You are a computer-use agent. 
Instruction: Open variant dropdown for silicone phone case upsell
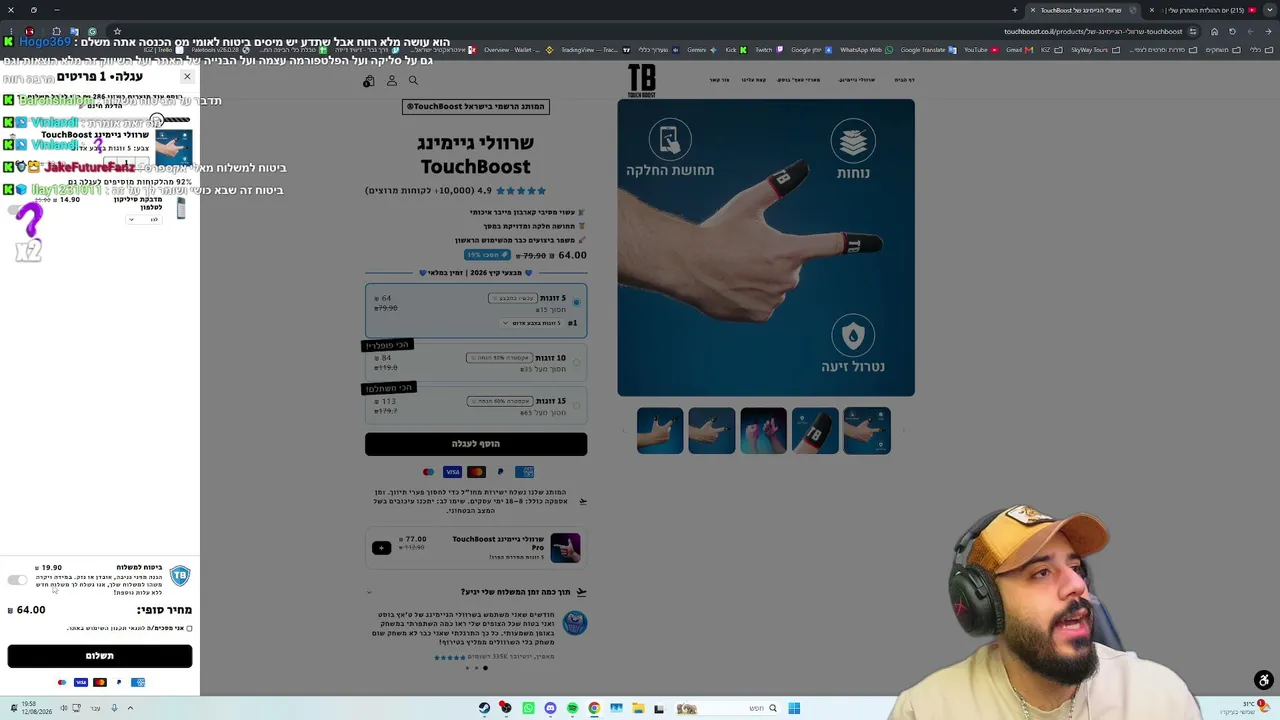click(x=144, y=219)
